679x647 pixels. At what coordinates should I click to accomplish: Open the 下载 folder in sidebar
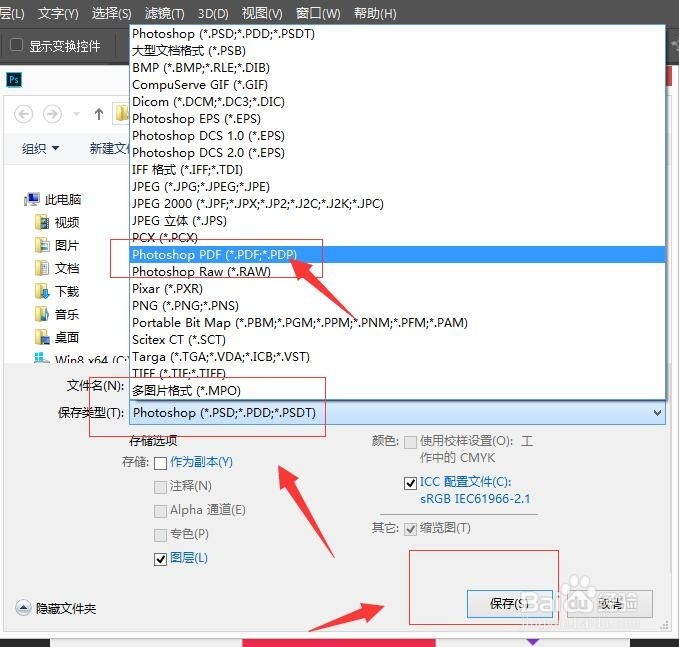(x=67, y=291)
